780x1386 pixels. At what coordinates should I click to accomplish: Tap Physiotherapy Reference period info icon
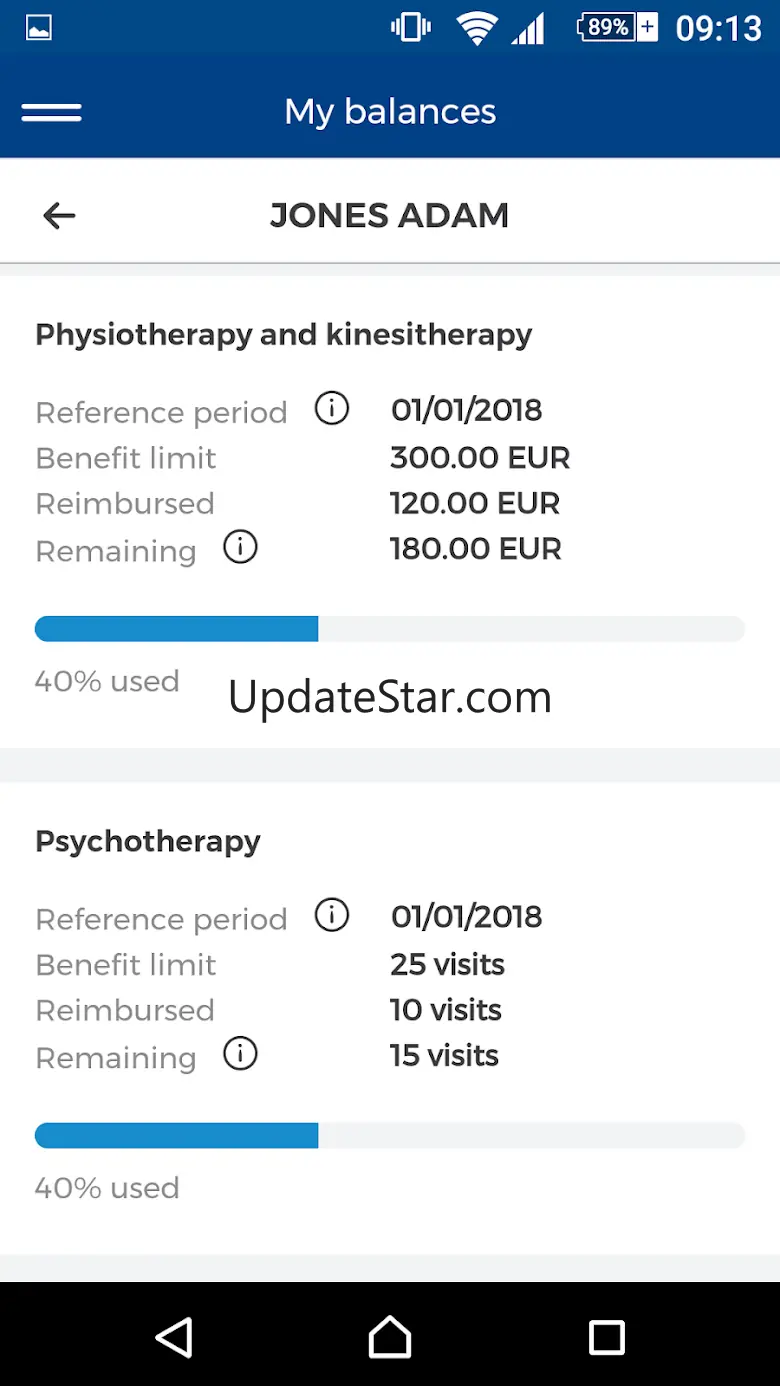[332, 409]
